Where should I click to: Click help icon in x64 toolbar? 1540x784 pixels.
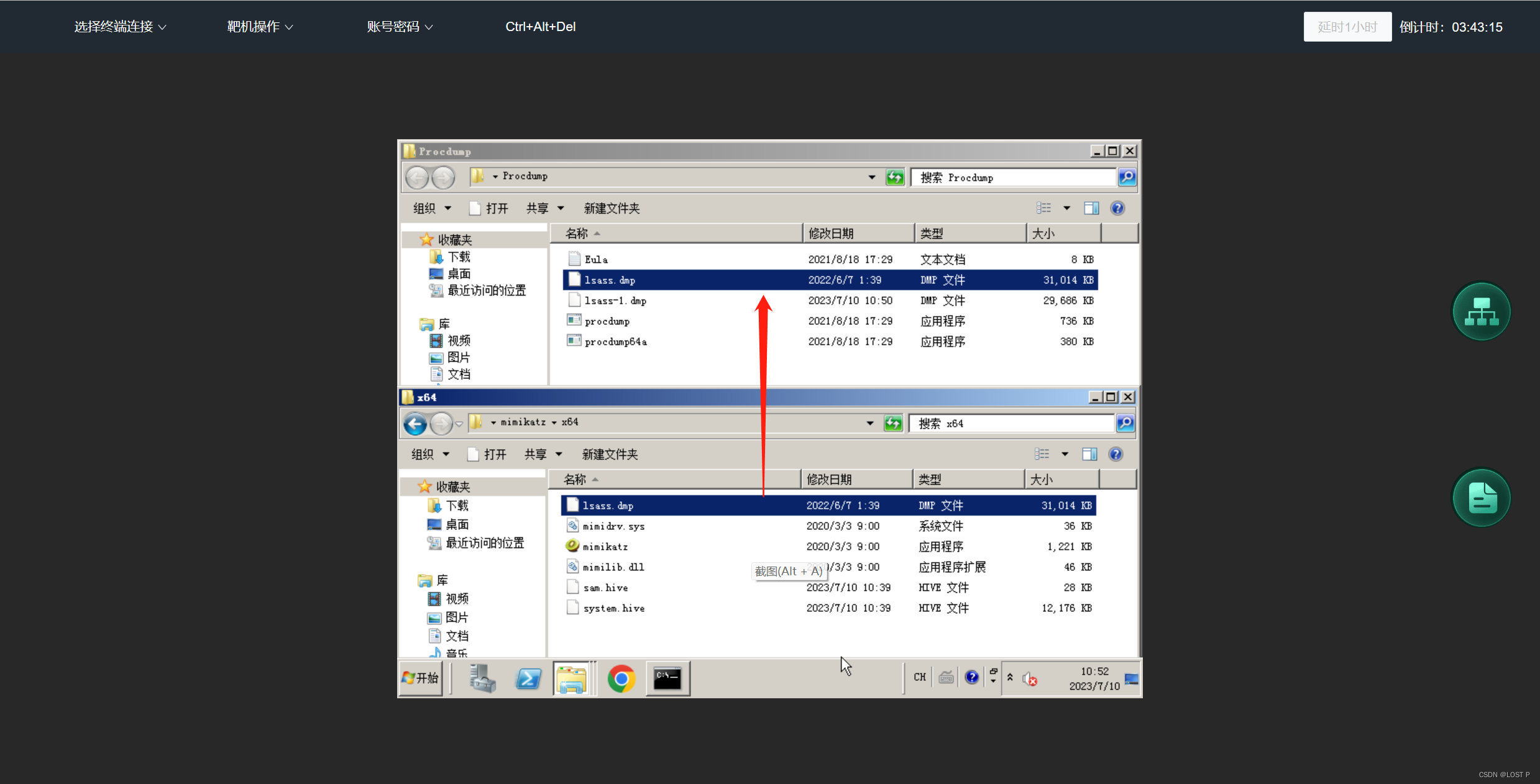point(1116,454)
